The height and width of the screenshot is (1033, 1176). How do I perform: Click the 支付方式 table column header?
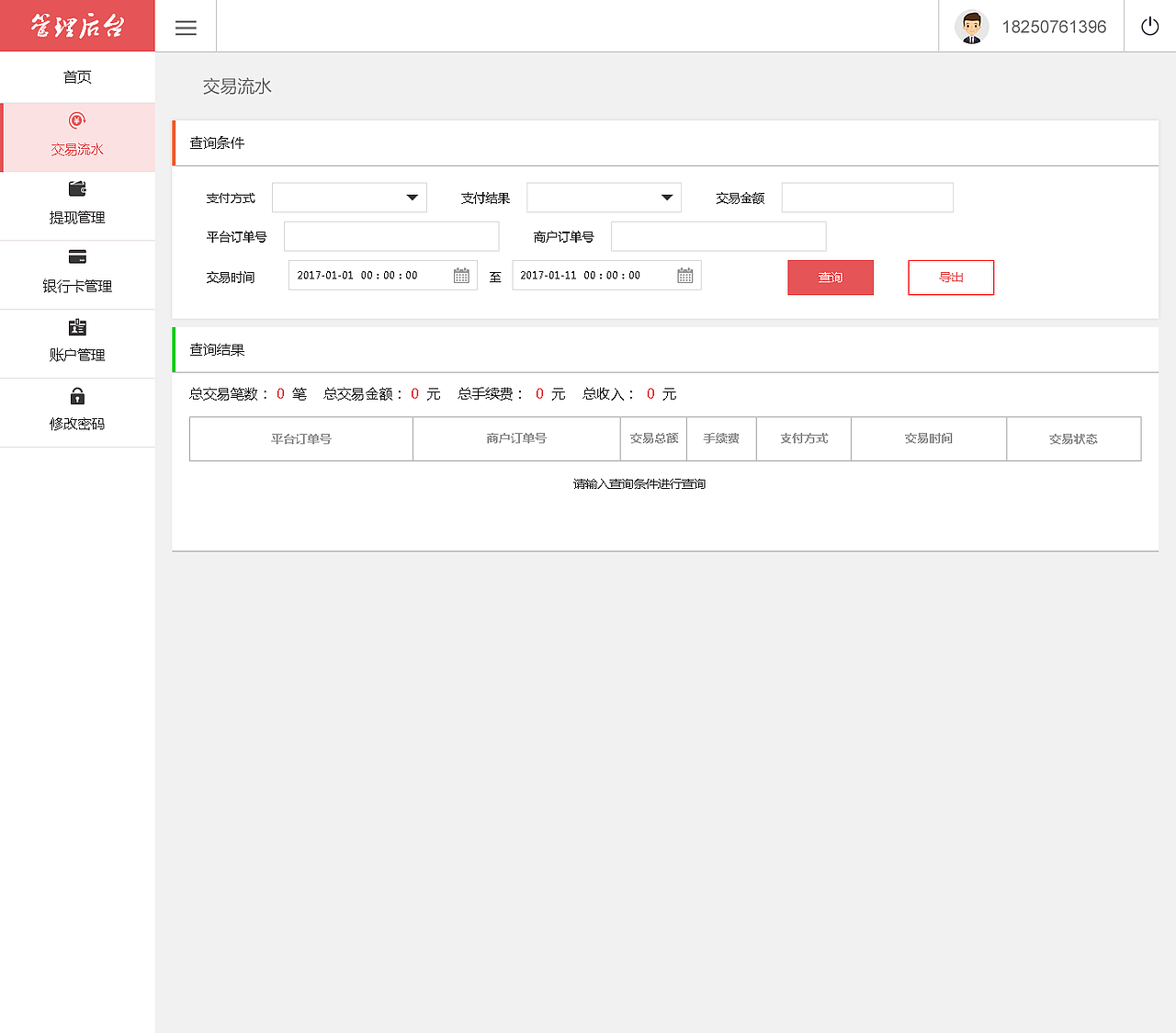pos(804,439)
